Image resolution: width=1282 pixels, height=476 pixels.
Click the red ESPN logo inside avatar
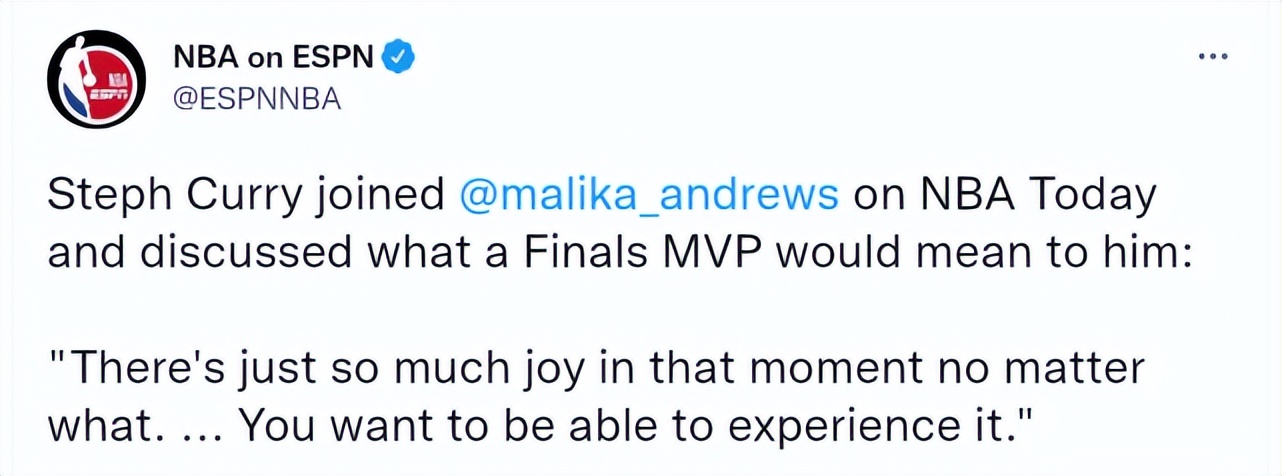pyautogui.click(x=110, y=87)
